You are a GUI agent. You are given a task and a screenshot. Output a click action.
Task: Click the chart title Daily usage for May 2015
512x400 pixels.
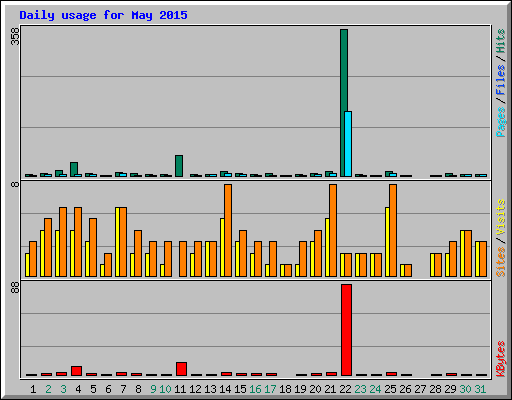[103, 15]
